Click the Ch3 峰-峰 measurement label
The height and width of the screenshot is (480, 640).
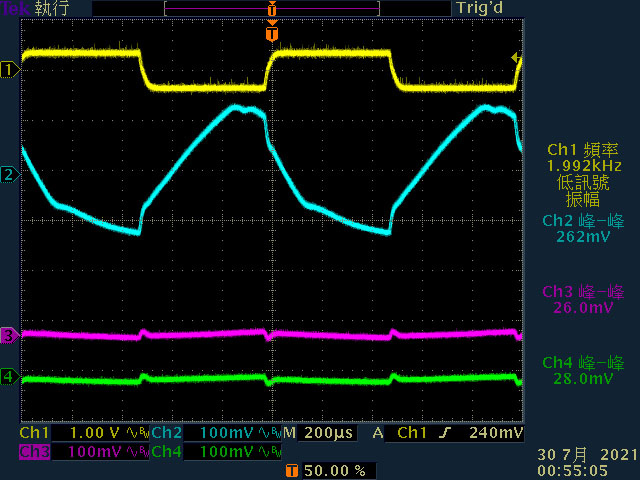pos(583,291)
